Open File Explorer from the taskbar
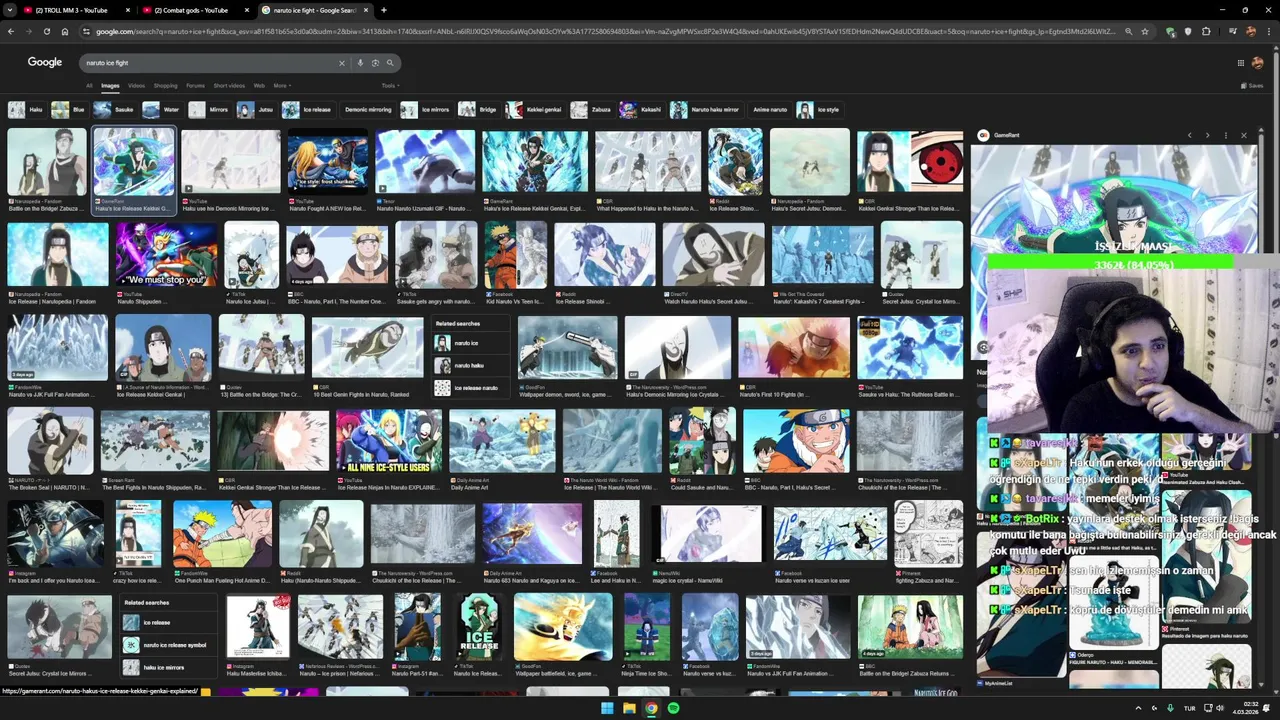The image size is (1280, 720). click(629, 708)
